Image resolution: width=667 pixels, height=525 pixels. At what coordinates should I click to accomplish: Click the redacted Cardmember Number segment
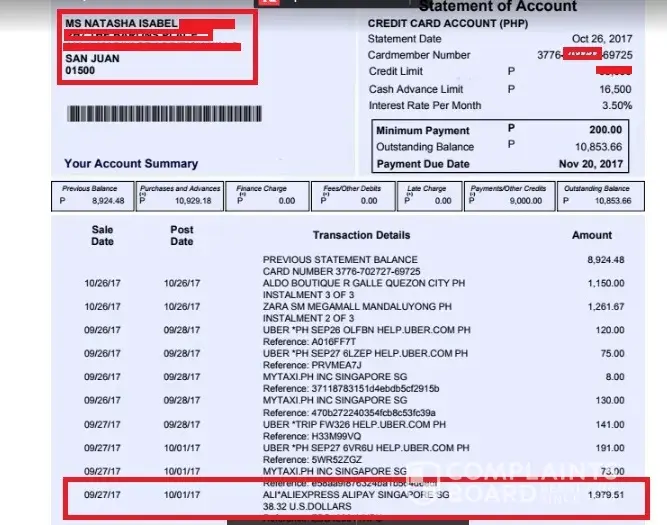coord(582,54)
